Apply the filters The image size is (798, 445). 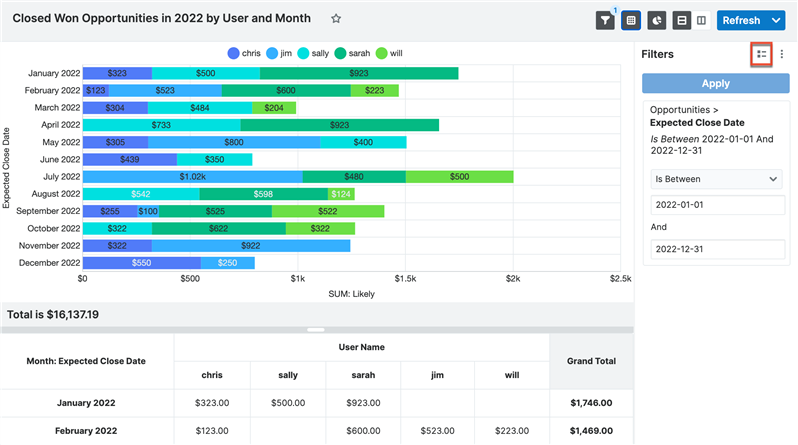(716, 84)
